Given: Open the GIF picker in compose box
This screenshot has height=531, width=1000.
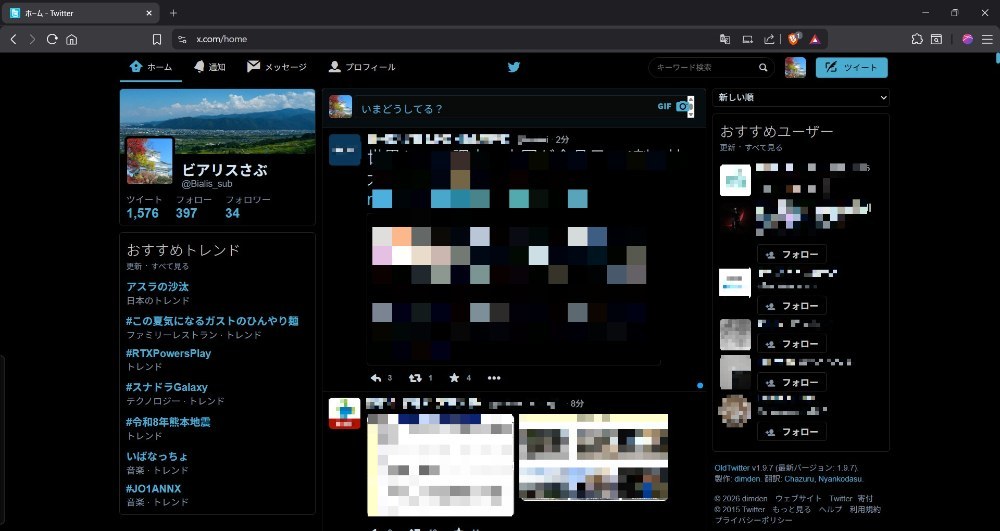Looking at the screenshot, I should click(x=665, y=106).
